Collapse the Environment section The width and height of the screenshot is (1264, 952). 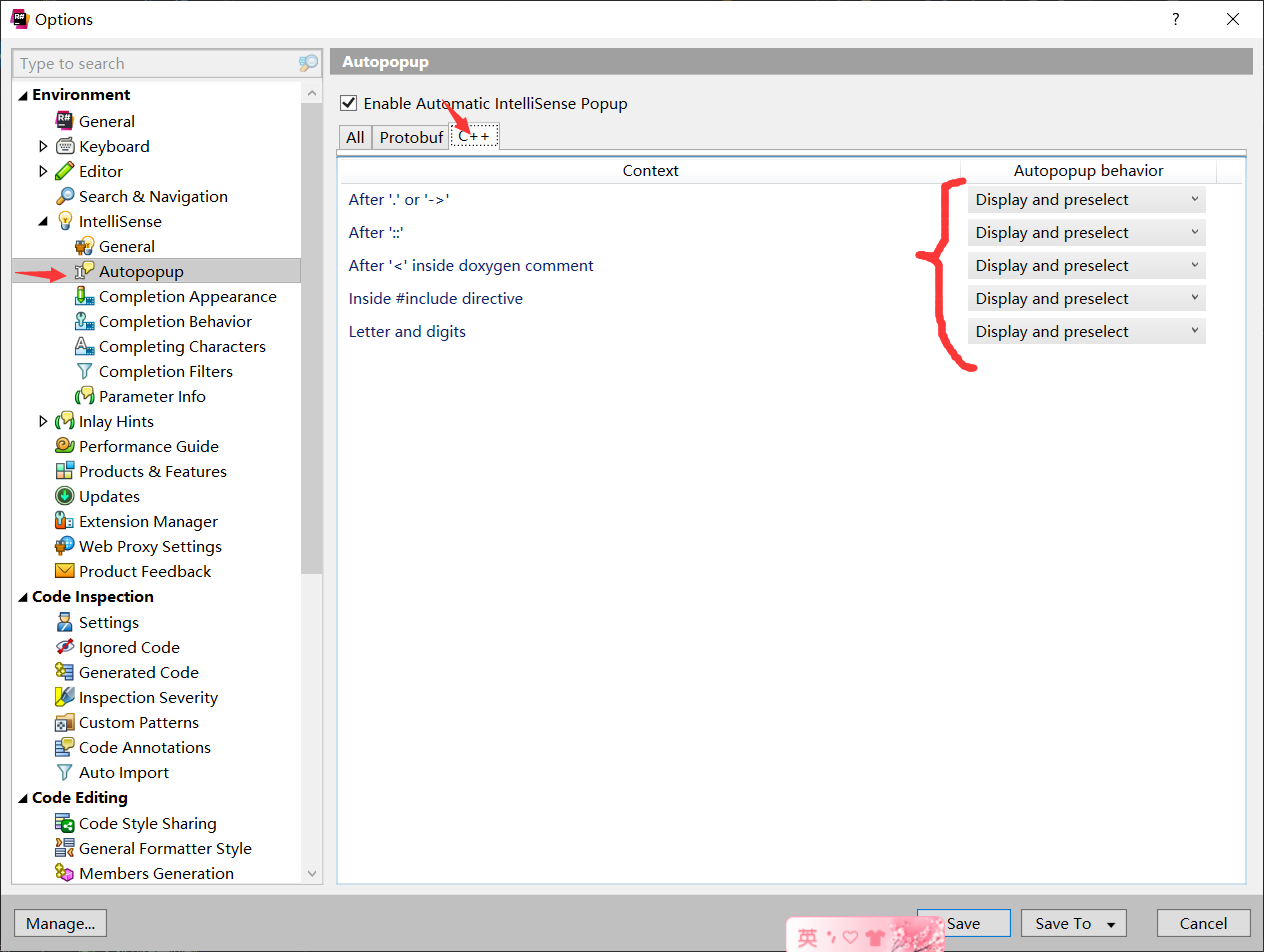click(23, 95)
